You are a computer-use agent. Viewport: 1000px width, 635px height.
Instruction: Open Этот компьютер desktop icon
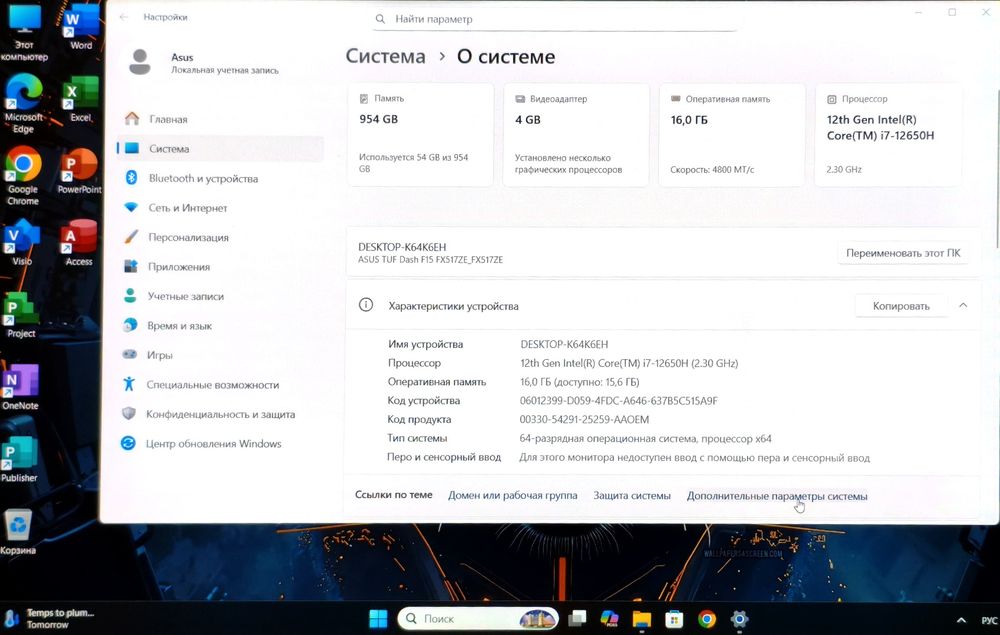[24, 32]
